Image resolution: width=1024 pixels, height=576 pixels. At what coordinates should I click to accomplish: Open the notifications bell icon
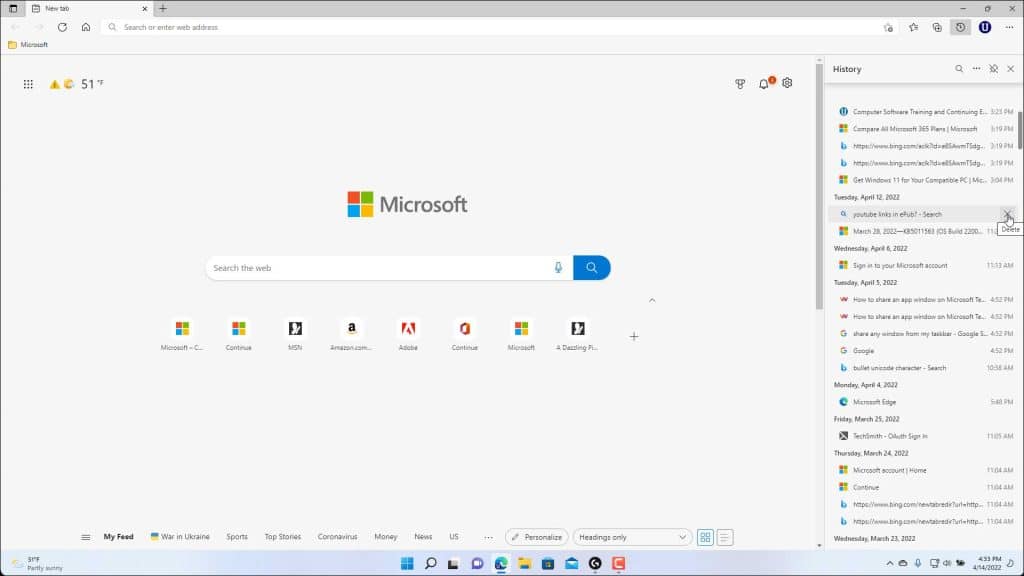[764, 84]
